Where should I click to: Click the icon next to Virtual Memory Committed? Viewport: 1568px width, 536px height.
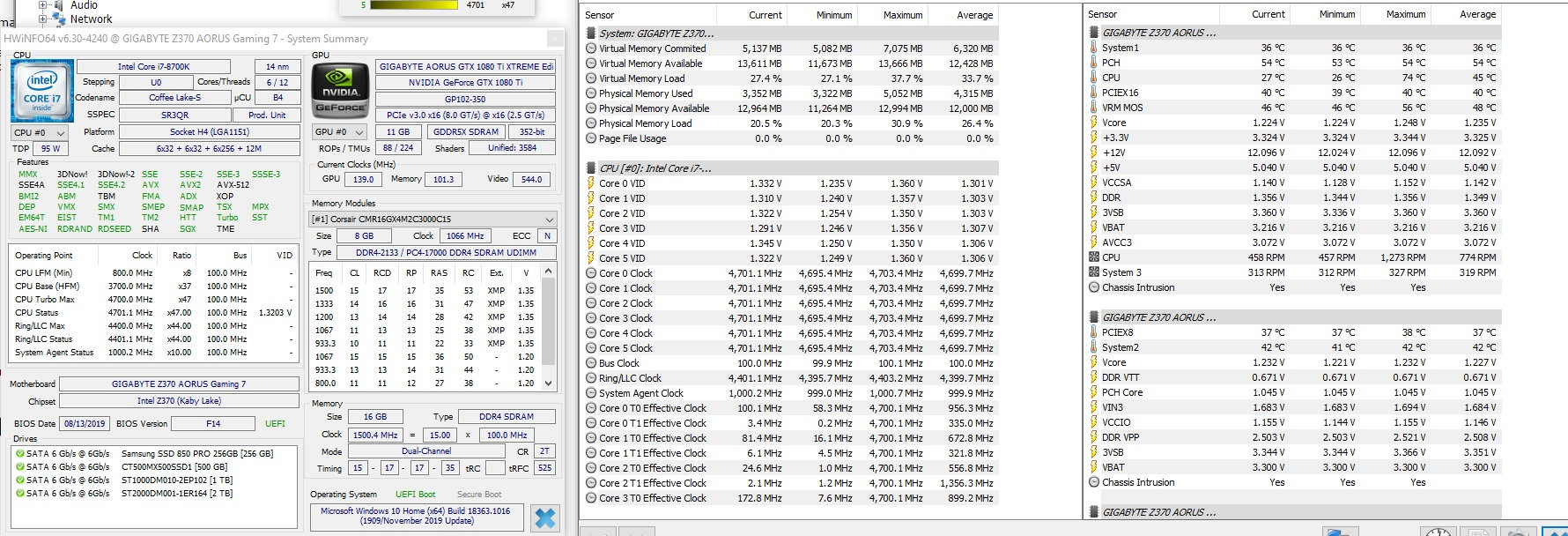point(591,48)
